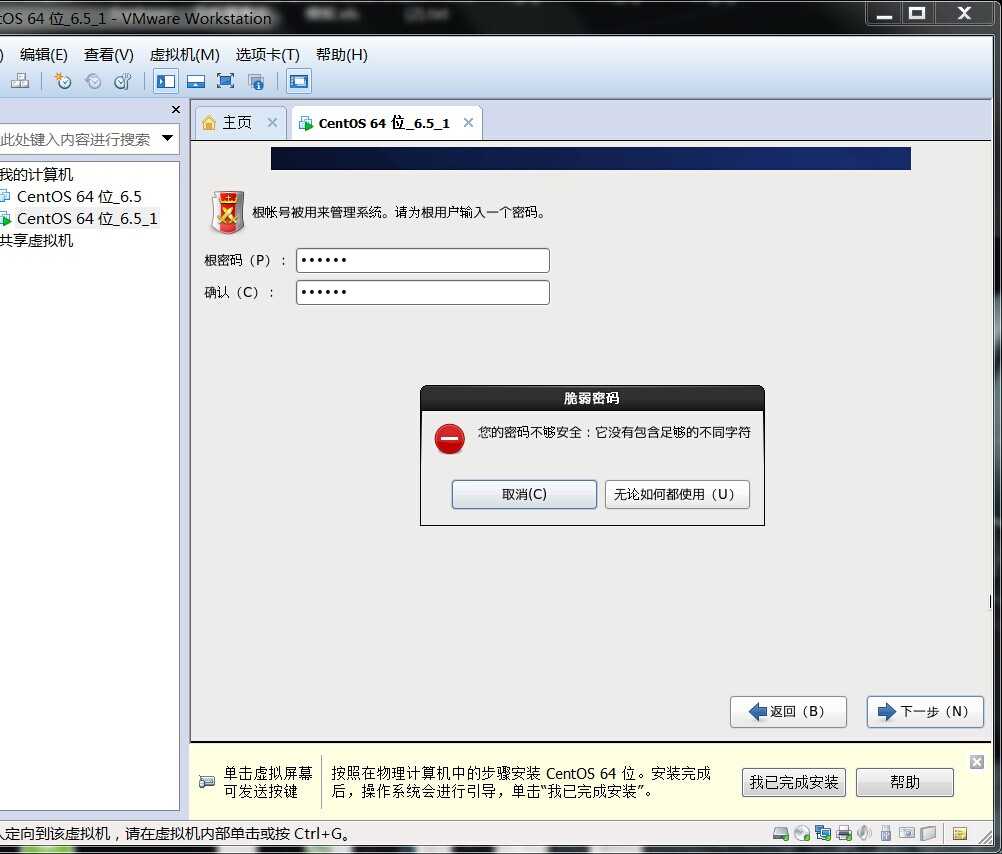The height and width of the screenshot is (854, 1002).
Task: Enter full screen mode icon
Action: [226, 81]
